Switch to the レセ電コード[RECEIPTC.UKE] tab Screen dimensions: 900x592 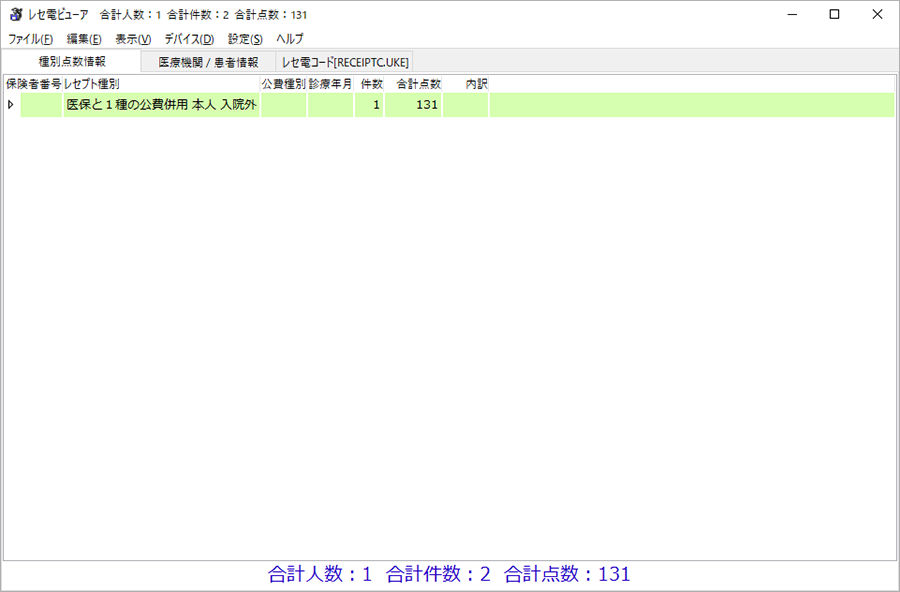(x=345, y=62)
